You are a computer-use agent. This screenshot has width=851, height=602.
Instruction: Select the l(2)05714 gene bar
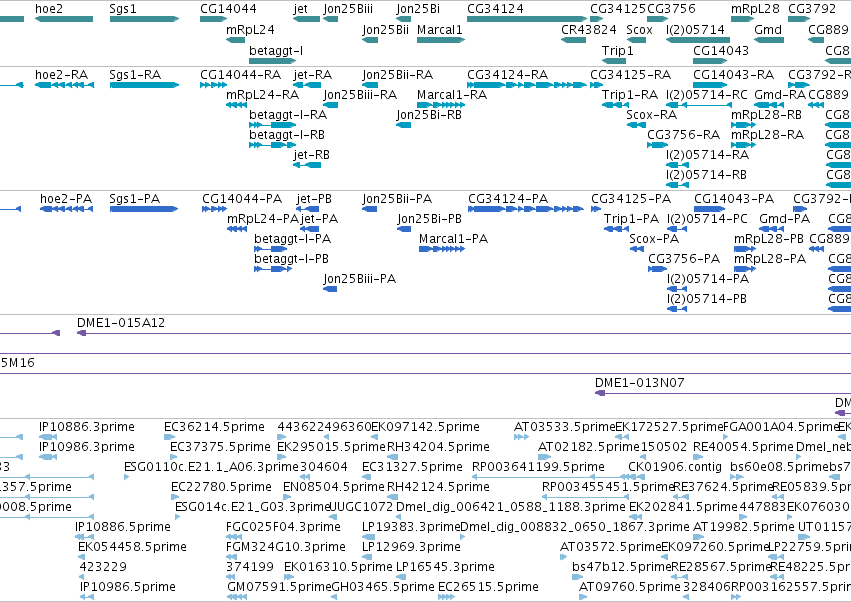pyautogui.click(x=698, y=40)
